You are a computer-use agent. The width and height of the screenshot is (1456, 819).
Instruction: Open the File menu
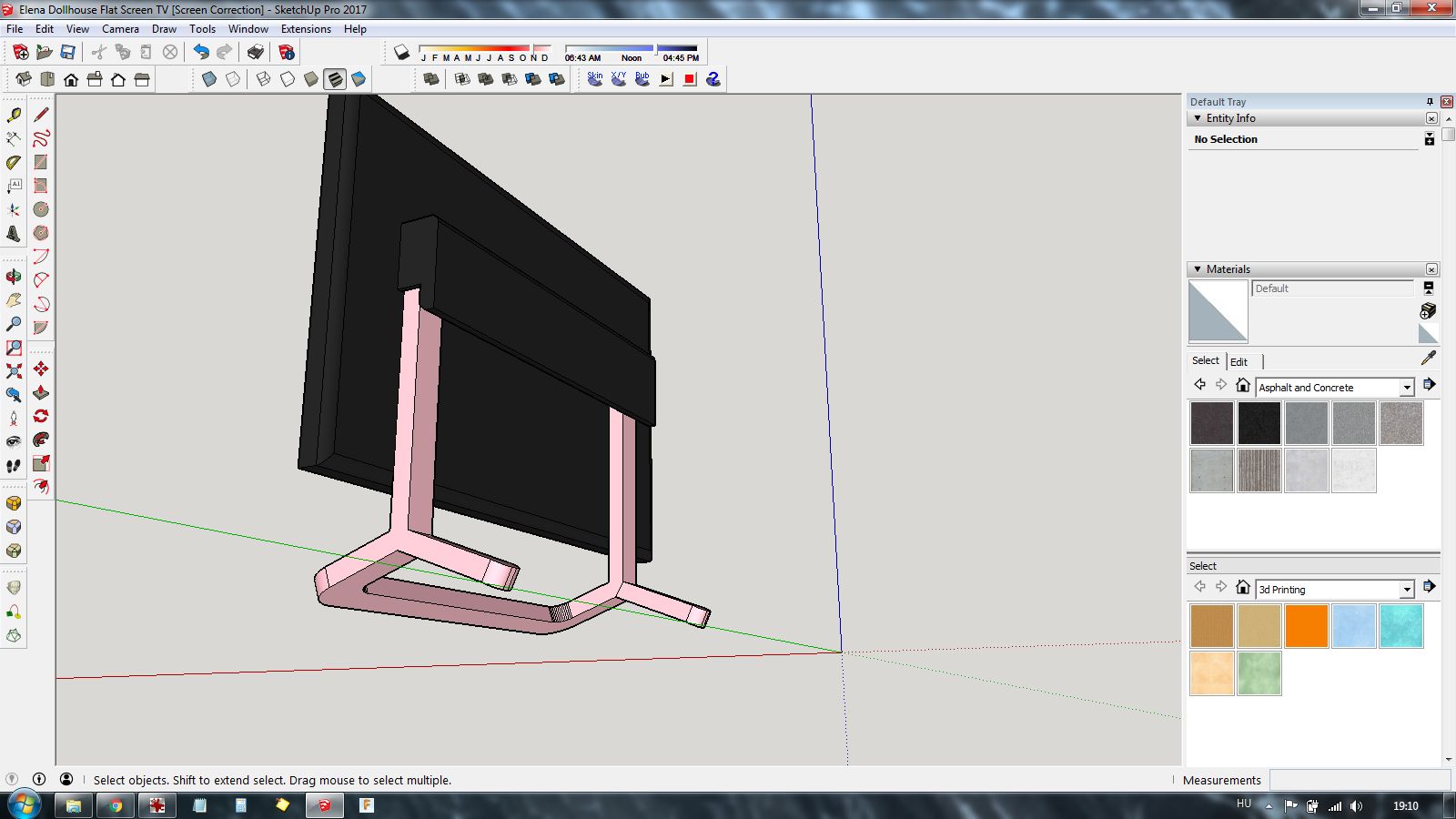[15, 29]
